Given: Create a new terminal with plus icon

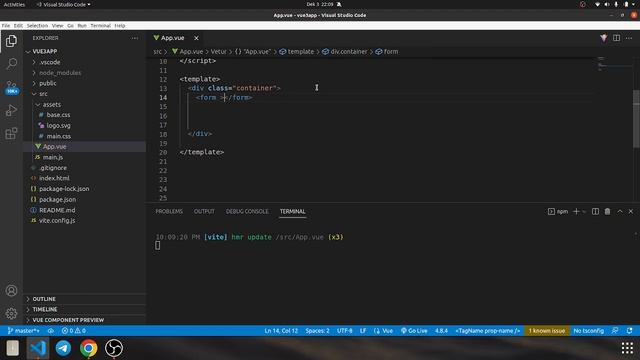Looking at the screenshot, I should coord(576,211).
